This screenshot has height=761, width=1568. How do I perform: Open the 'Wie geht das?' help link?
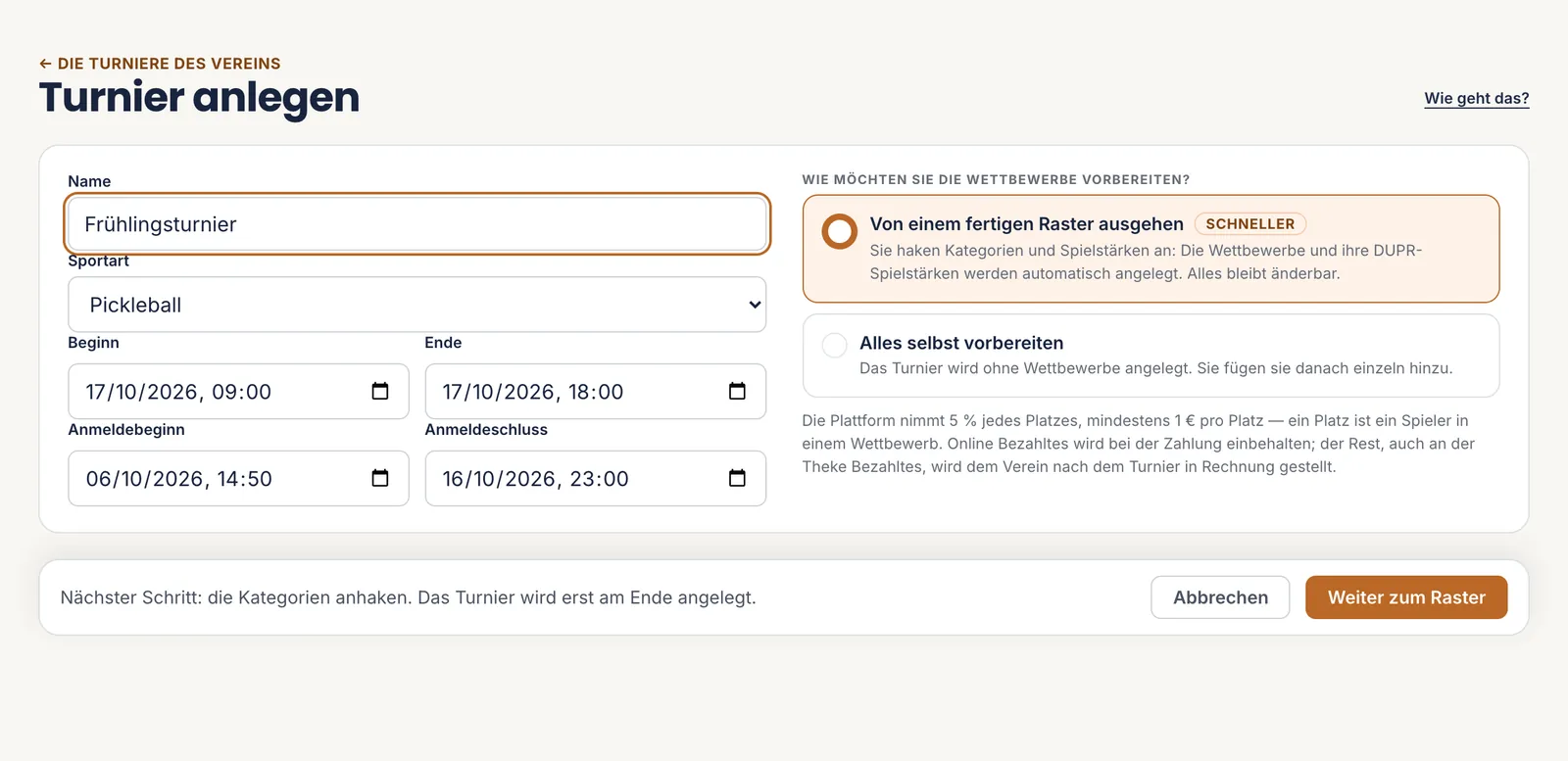pyautogui.click(x=1476, y=98)
